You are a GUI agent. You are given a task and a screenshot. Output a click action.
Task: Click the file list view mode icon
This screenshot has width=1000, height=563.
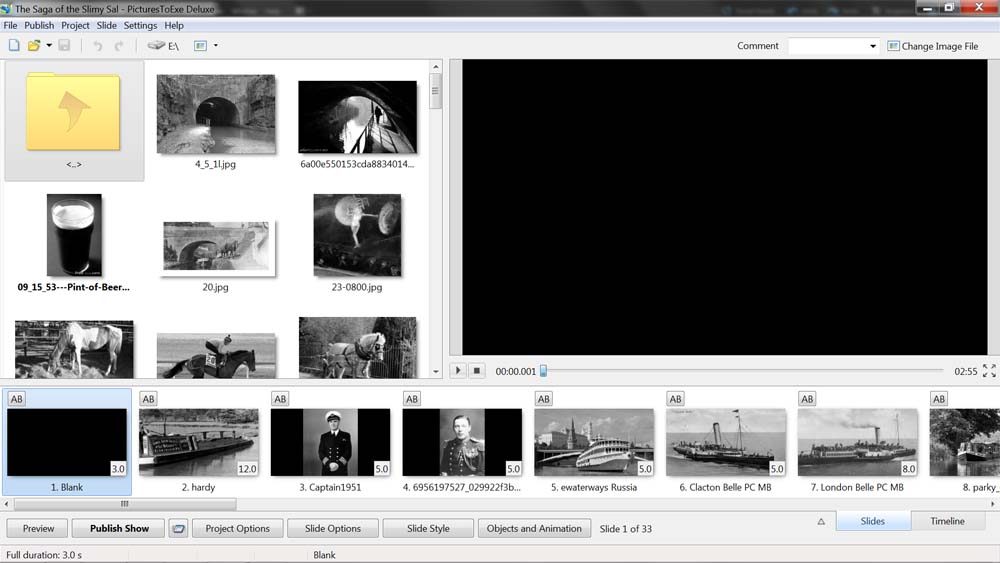coord(200,46)
